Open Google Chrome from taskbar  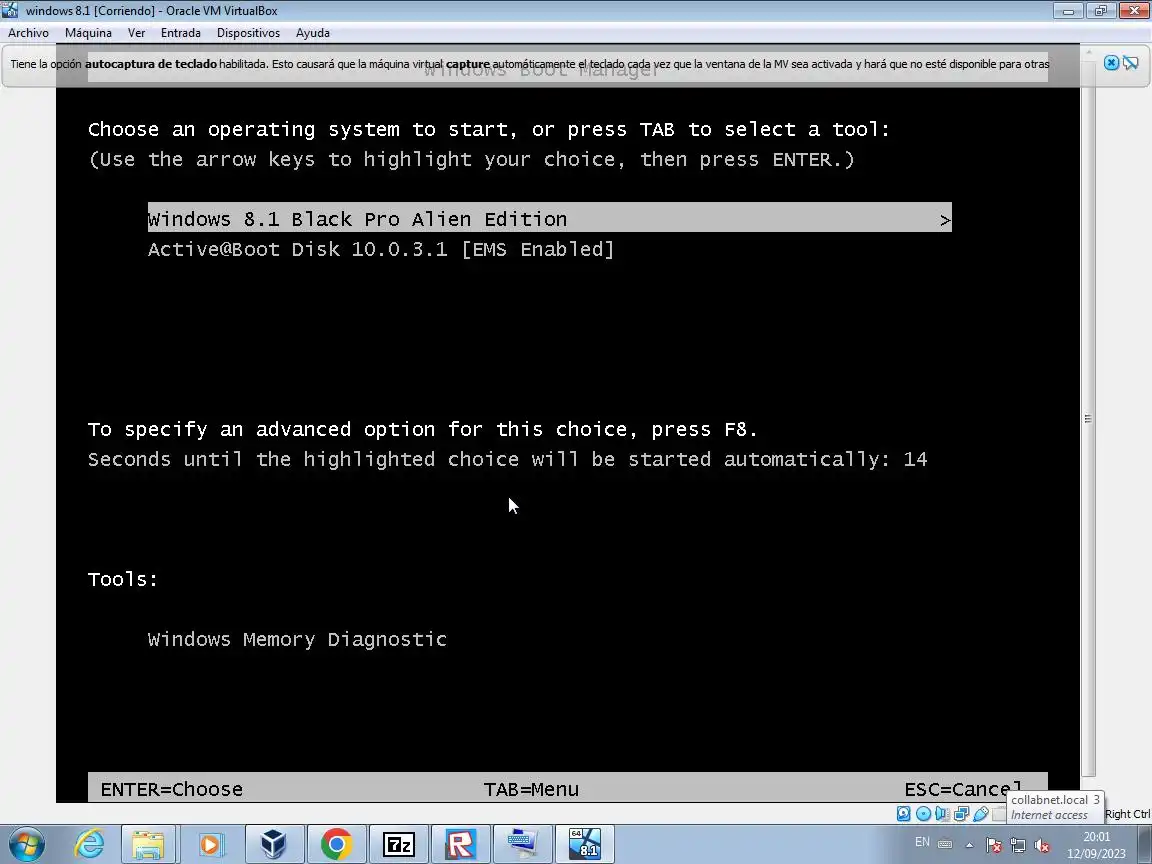click(336, 844)
